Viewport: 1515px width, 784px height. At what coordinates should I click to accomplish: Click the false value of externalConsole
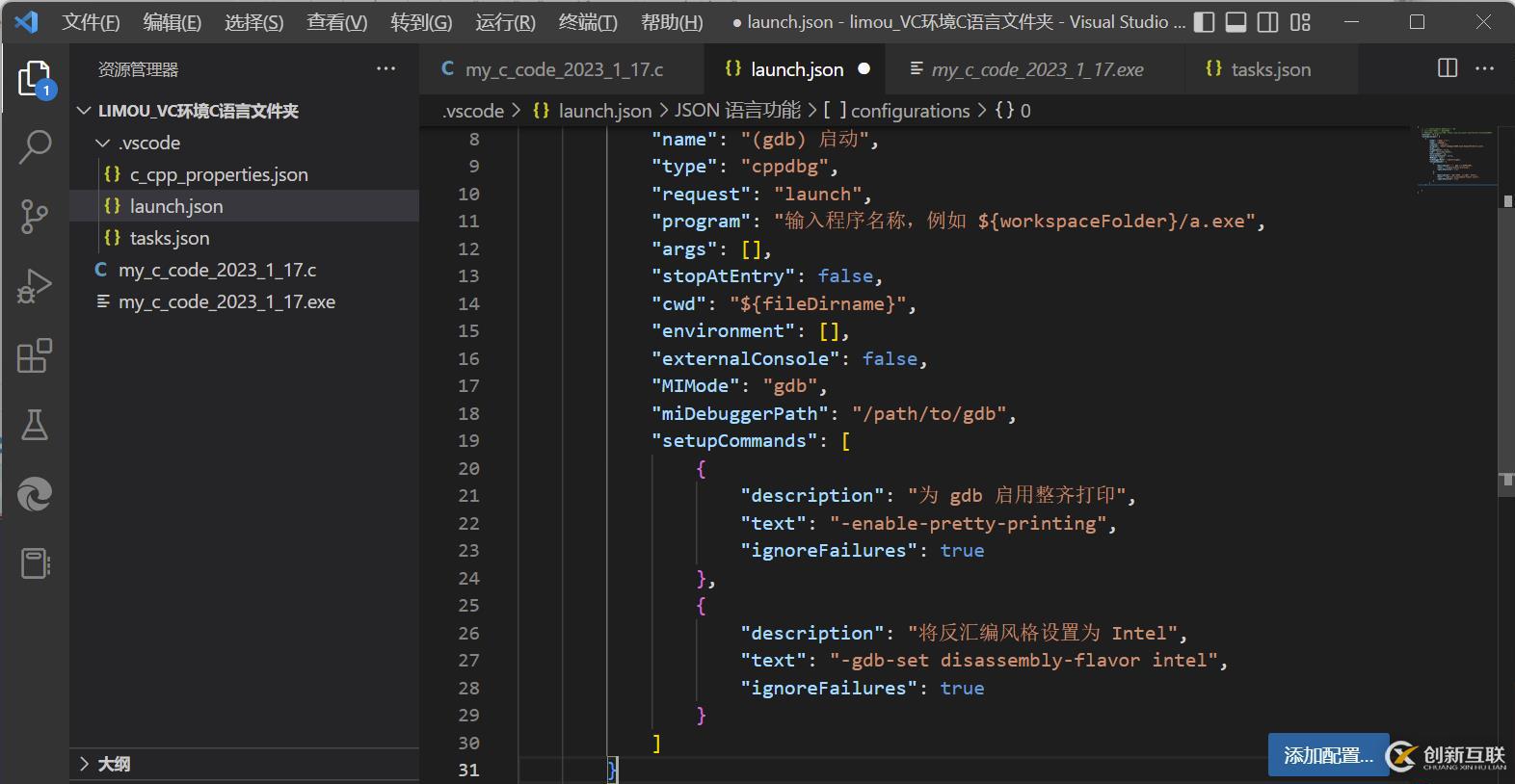click(x=890, y=358)
